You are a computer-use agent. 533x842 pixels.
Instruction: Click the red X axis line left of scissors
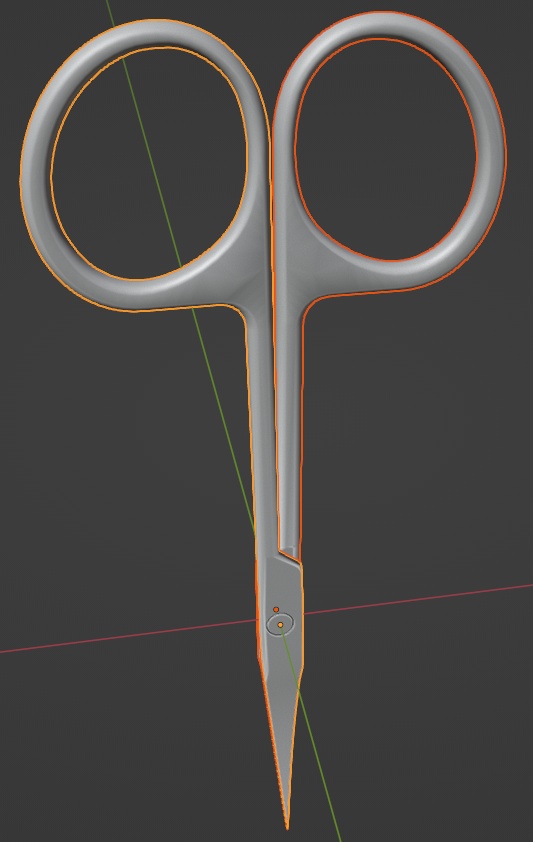coord(129,637)
